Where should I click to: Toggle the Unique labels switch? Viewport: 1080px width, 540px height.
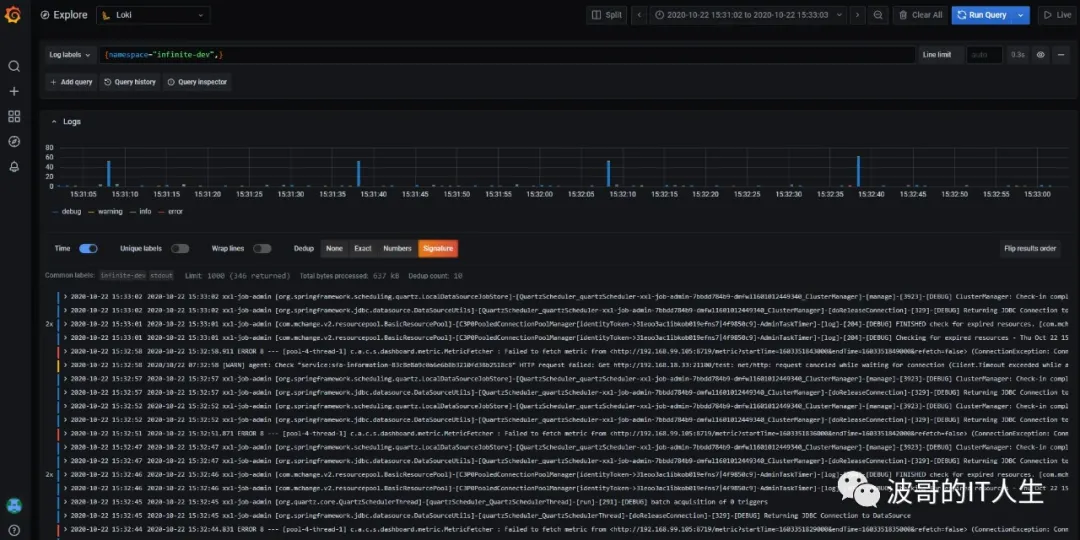coord(180,249)
